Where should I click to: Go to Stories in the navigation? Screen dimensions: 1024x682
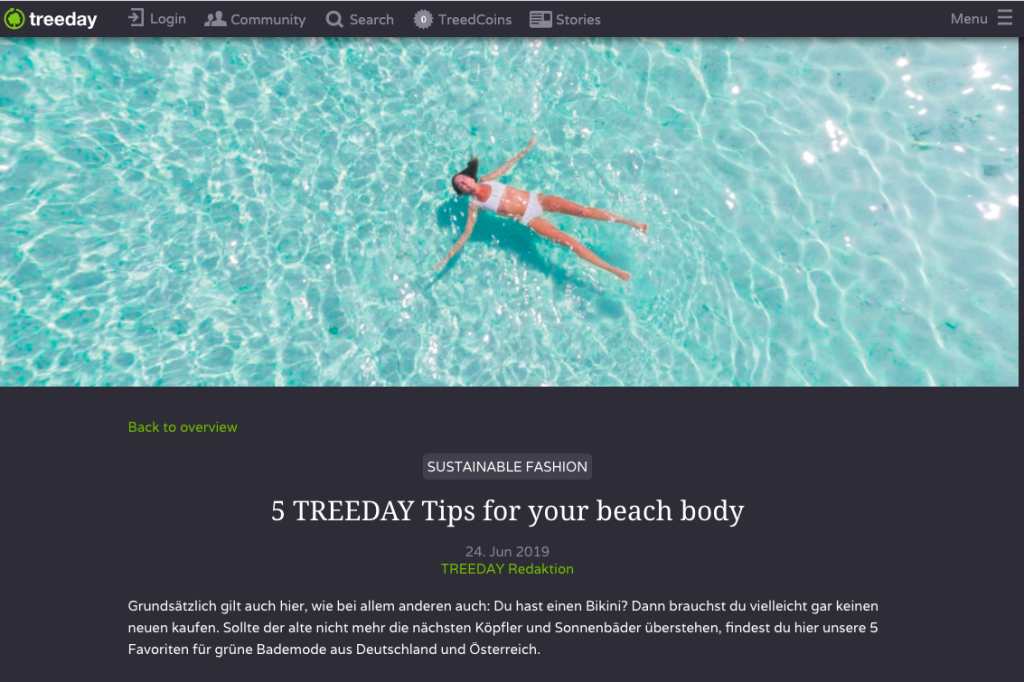(578, 20)
